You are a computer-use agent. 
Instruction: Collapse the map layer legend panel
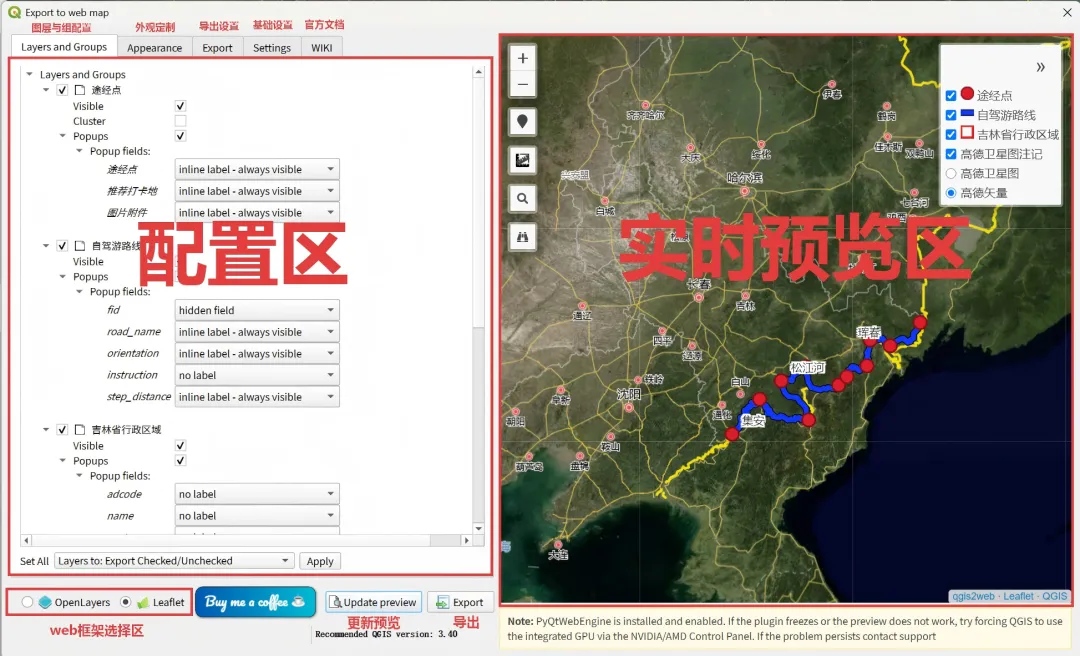tap(1040, 67)
